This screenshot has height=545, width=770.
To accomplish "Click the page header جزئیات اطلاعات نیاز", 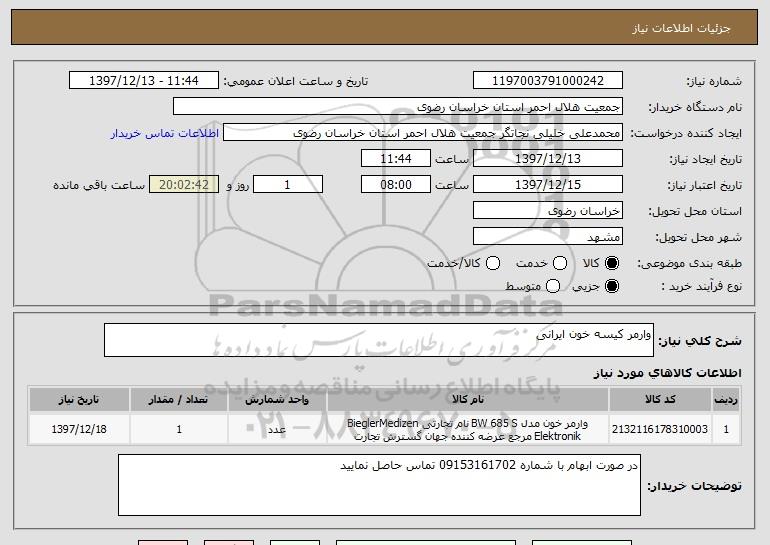I will point(681,28).
